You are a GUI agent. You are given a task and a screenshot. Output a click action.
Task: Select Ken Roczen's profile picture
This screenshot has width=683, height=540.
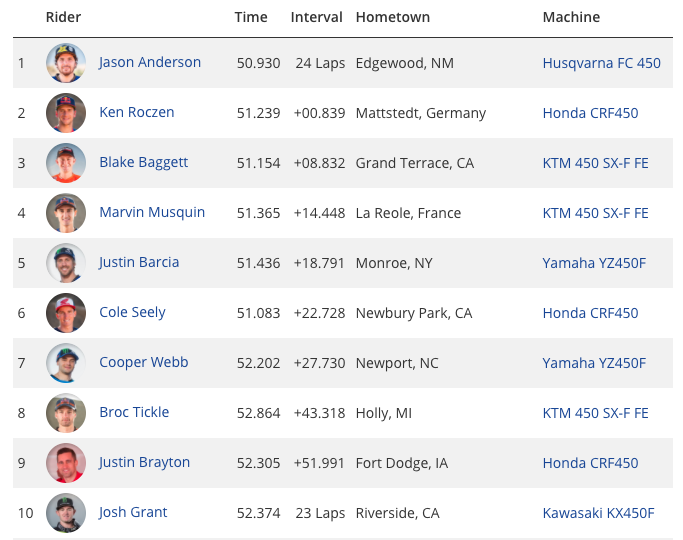tap(66, 113)
